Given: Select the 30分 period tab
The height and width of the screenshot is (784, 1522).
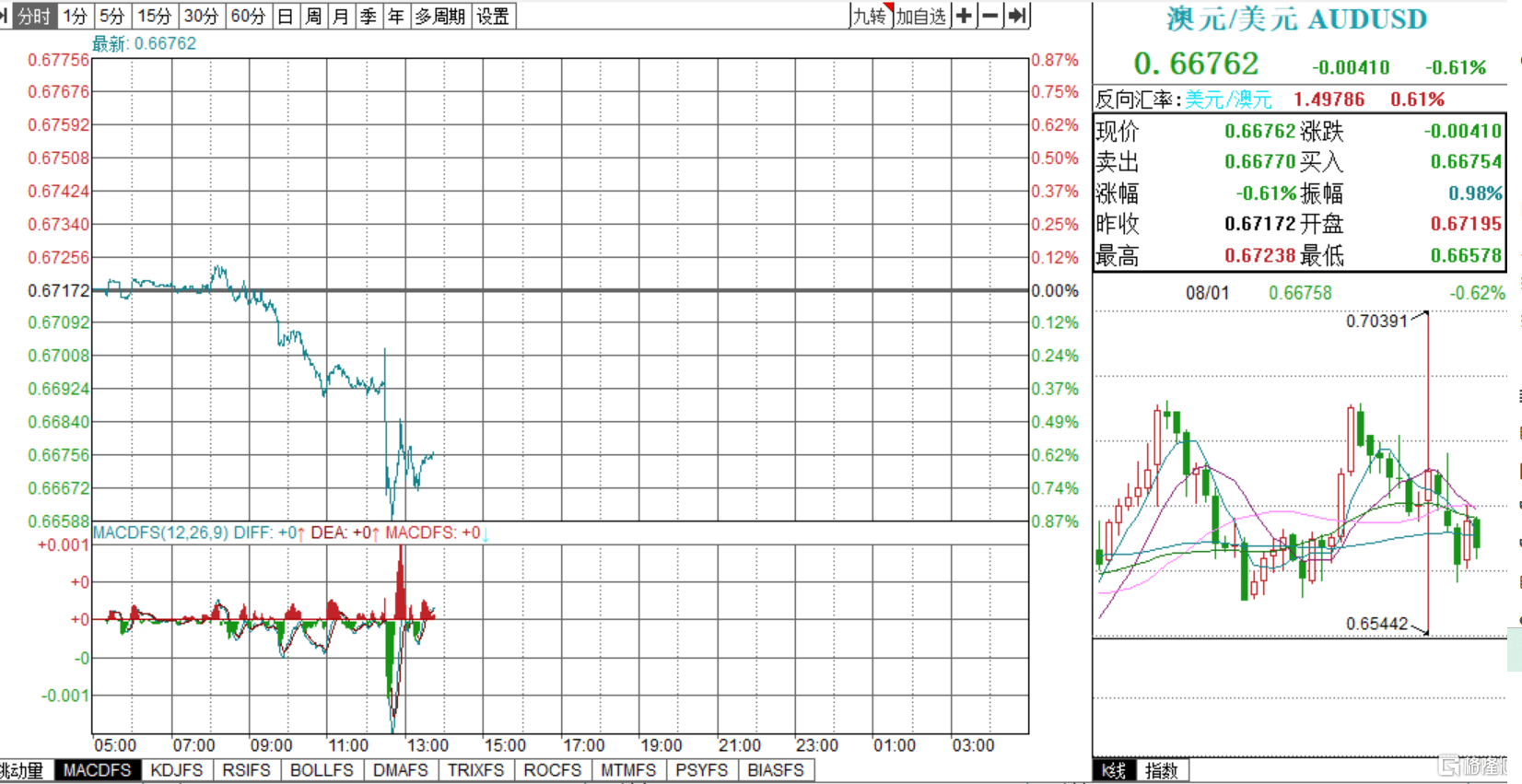Looking at the screenshot, I should 201,16.
